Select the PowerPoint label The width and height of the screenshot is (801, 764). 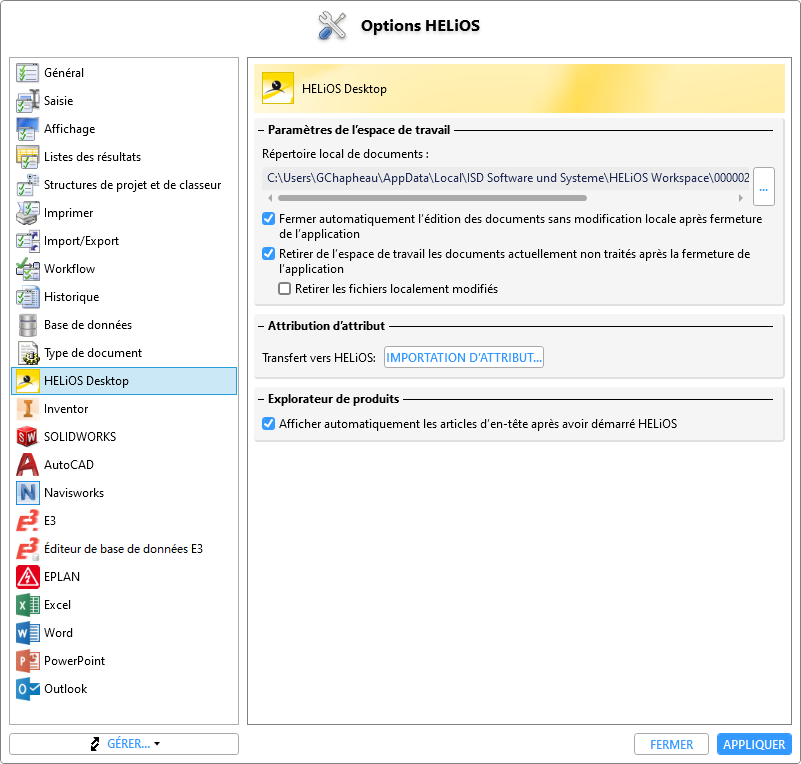[75, 661]
